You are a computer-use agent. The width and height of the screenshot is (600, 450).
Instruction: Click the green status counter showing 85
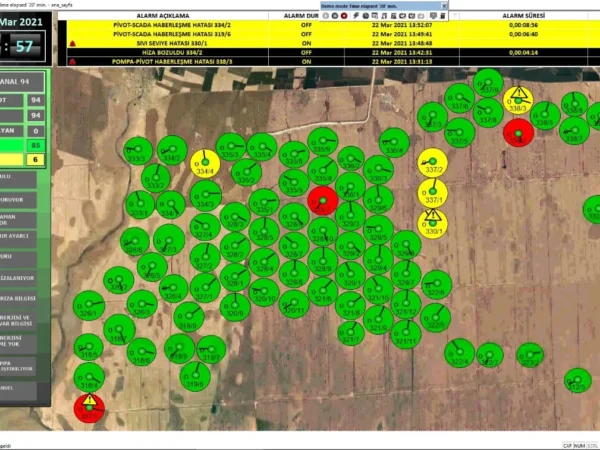[37, 145]
